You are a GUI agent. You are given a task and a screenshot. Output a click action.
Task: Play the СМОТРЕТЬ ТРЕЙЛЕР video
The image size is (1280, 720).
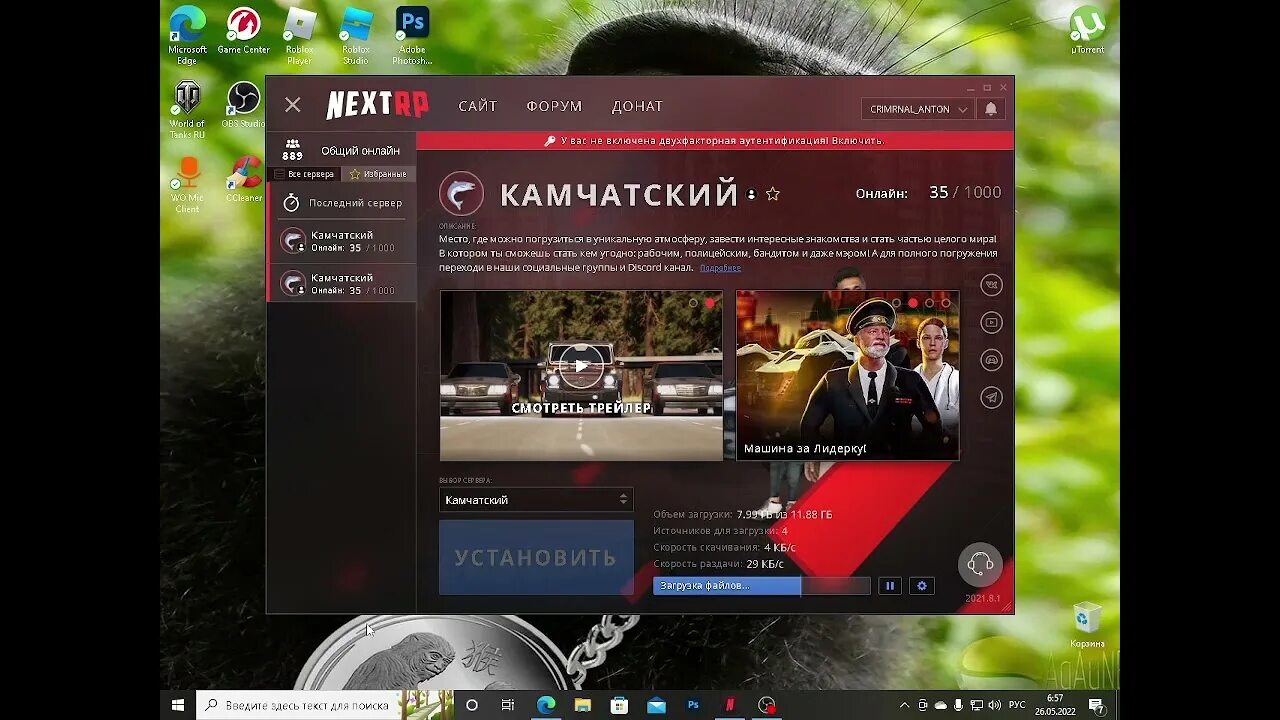pyautogui.click(x=581, y=365)
